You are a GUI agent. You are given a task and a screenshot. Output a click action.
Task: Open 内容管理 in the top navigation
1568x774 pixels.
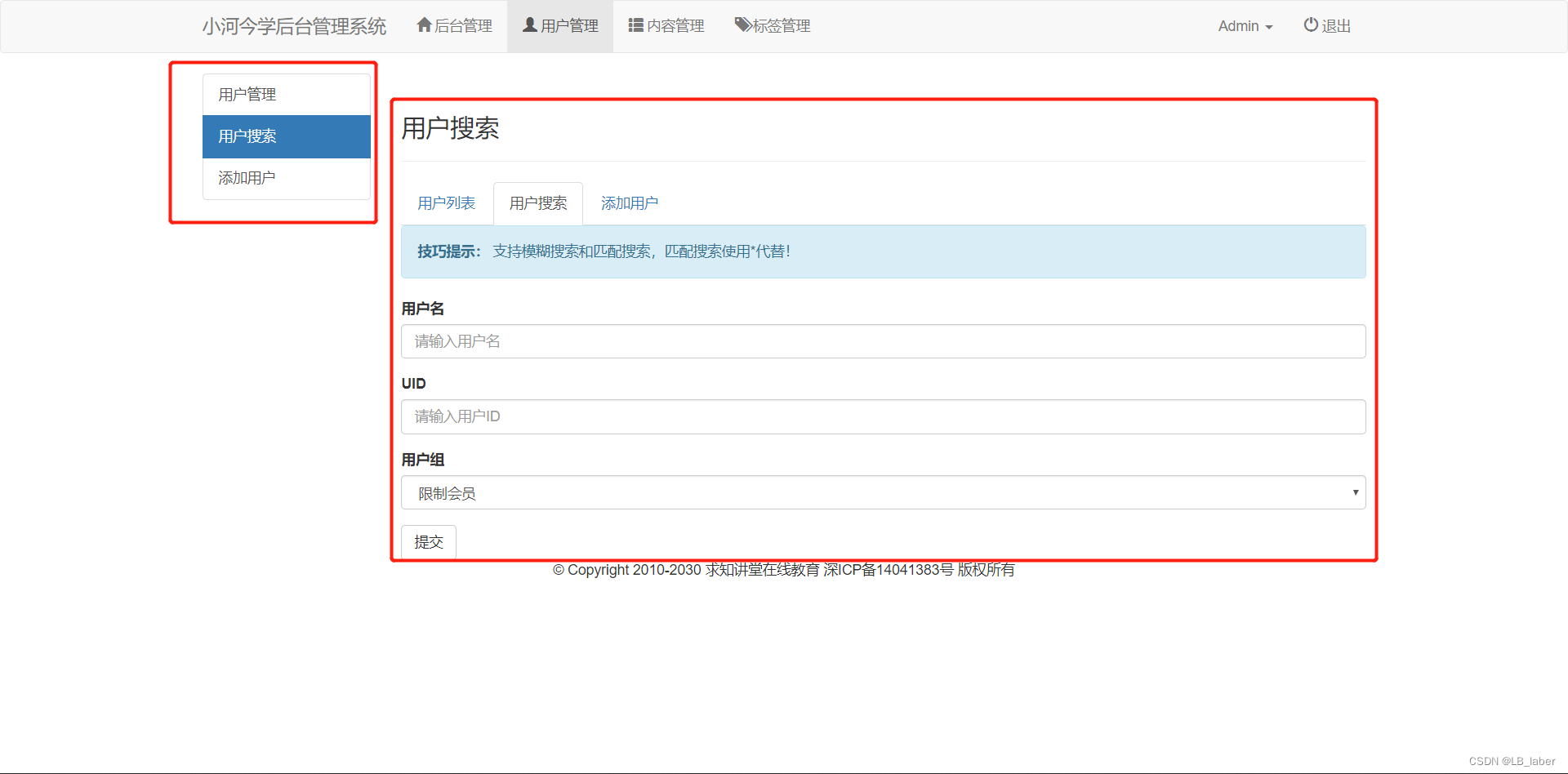[666, 26]
